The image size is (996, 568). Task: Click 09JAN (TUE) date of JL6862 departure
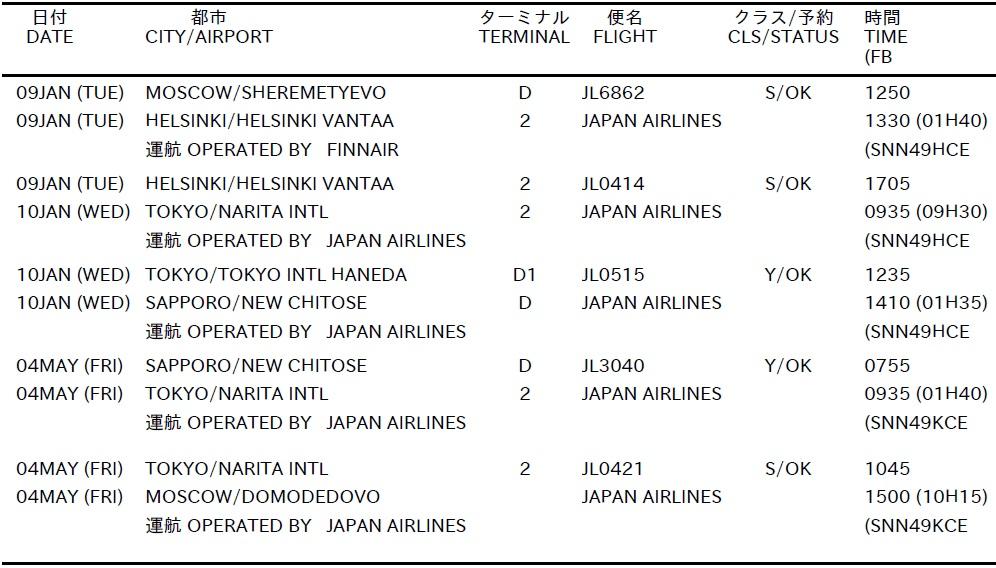[x=70, y=93]
